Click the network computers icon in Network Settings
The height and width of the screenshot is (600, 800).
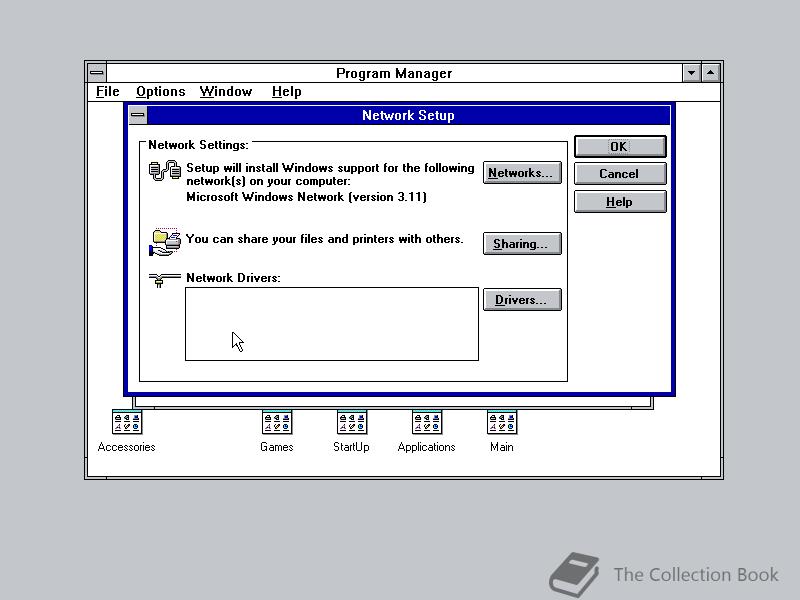[x=164, y=171]
